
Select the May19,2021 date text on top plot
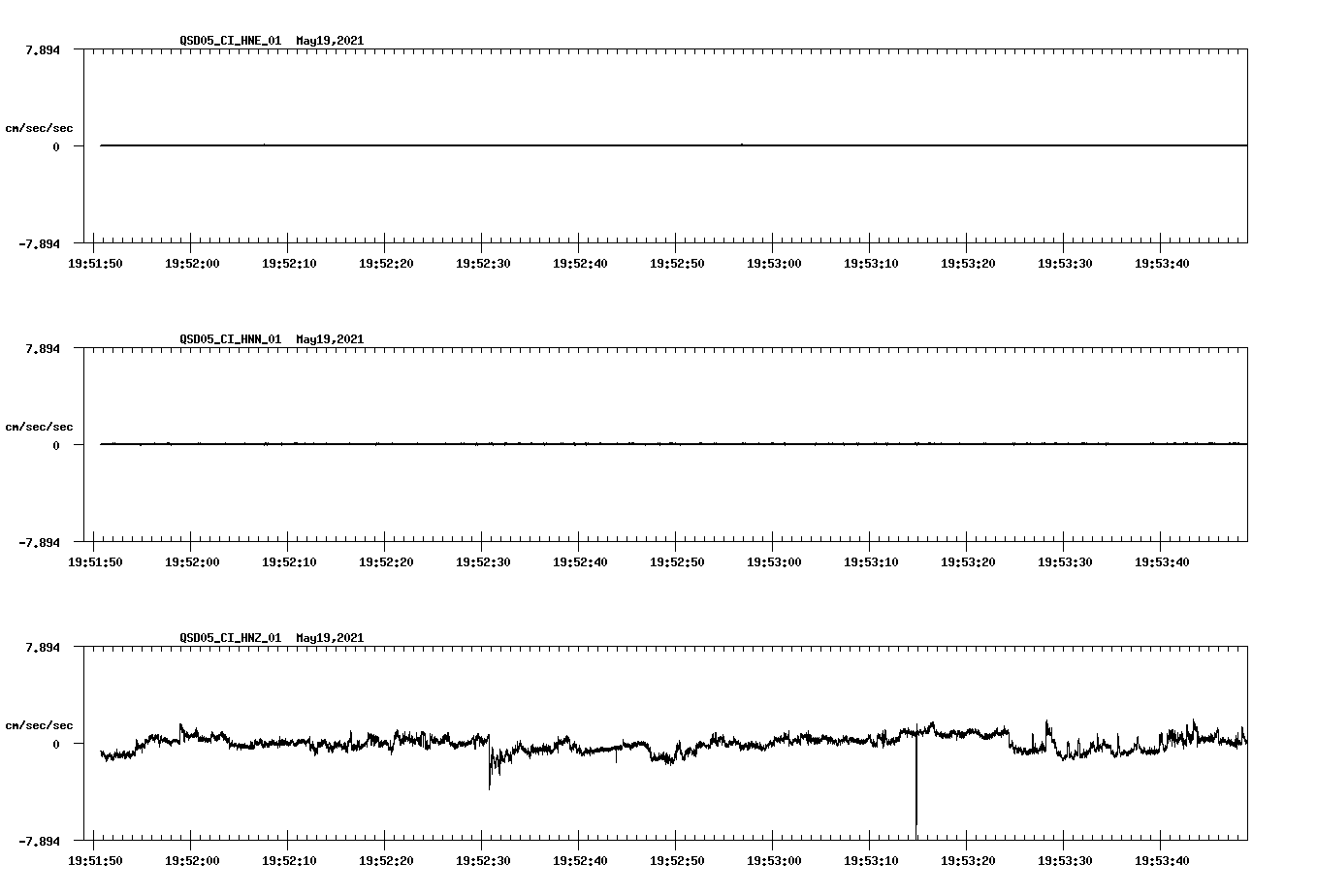(329, 42)
